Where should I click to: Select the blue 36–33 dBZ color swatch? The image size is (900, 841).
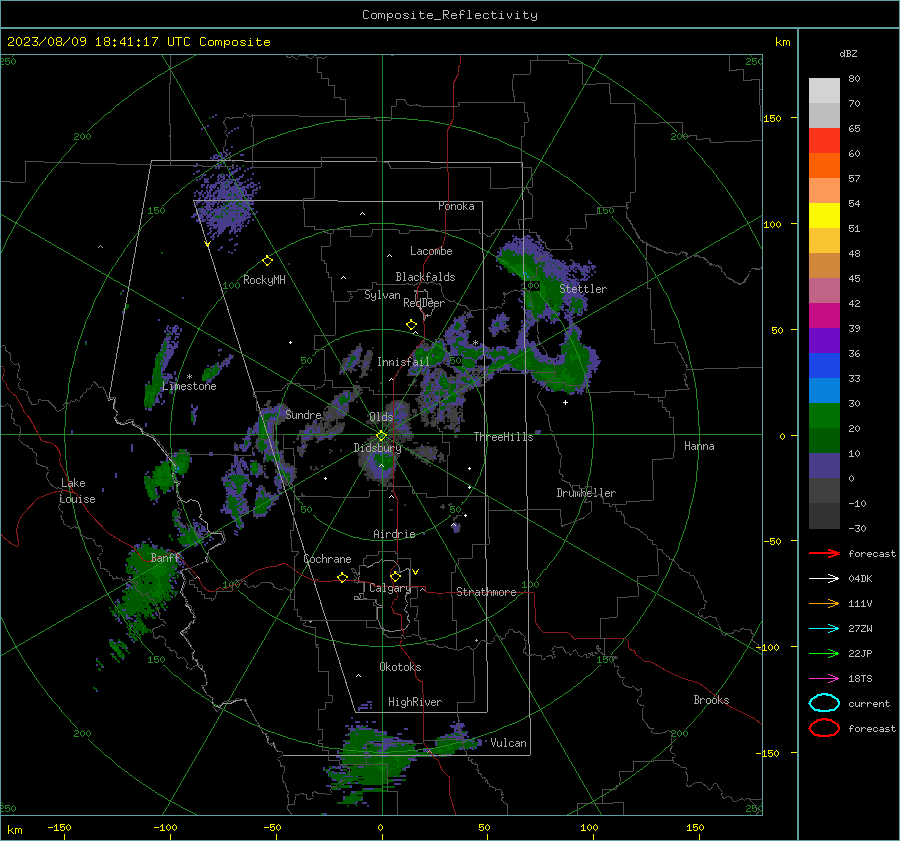click(x=824, y=366)
